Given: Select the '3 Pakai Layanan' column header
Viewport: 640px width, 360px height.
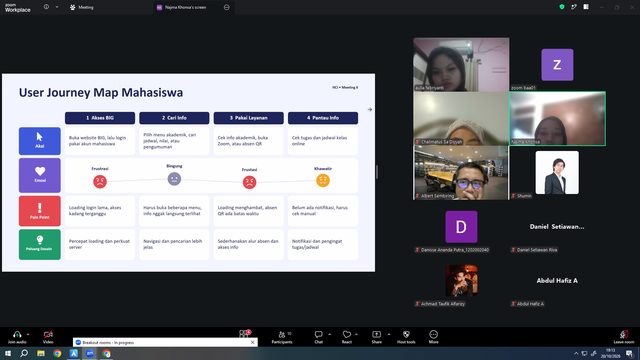Looking at the screenshot, I should tap(249, 118).
